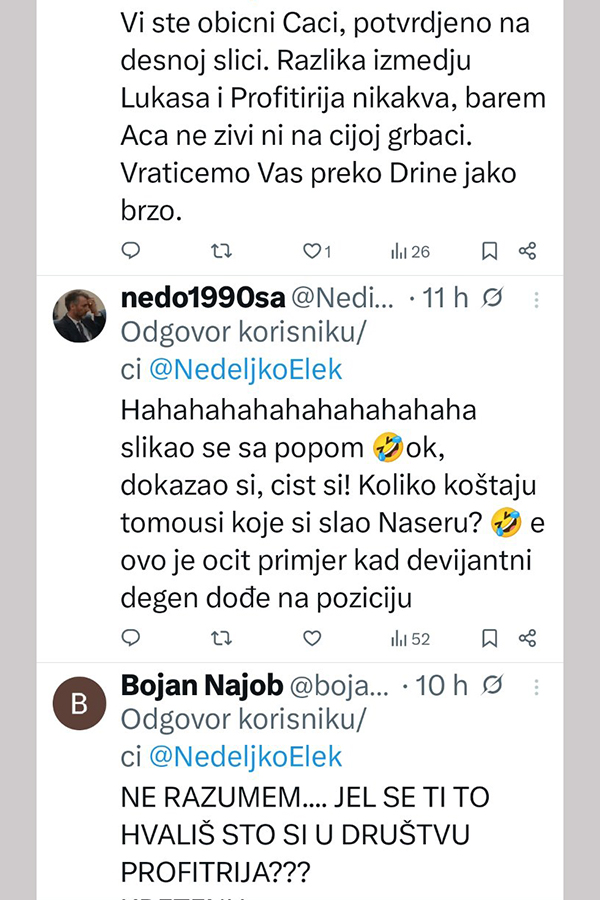Bookmark nedo1990sa's tweet

pyautogui.click(x=489, y=638)
